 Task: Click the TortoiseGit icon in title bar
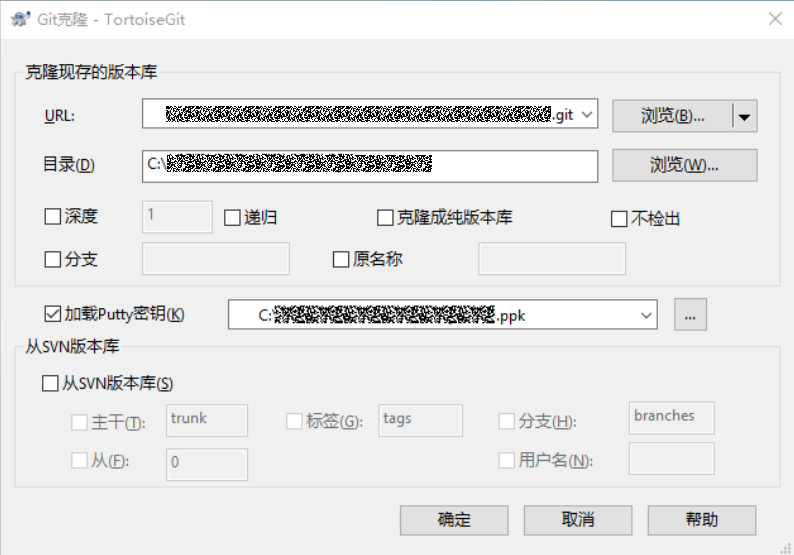pyautogui.click(x=17, y=19)
